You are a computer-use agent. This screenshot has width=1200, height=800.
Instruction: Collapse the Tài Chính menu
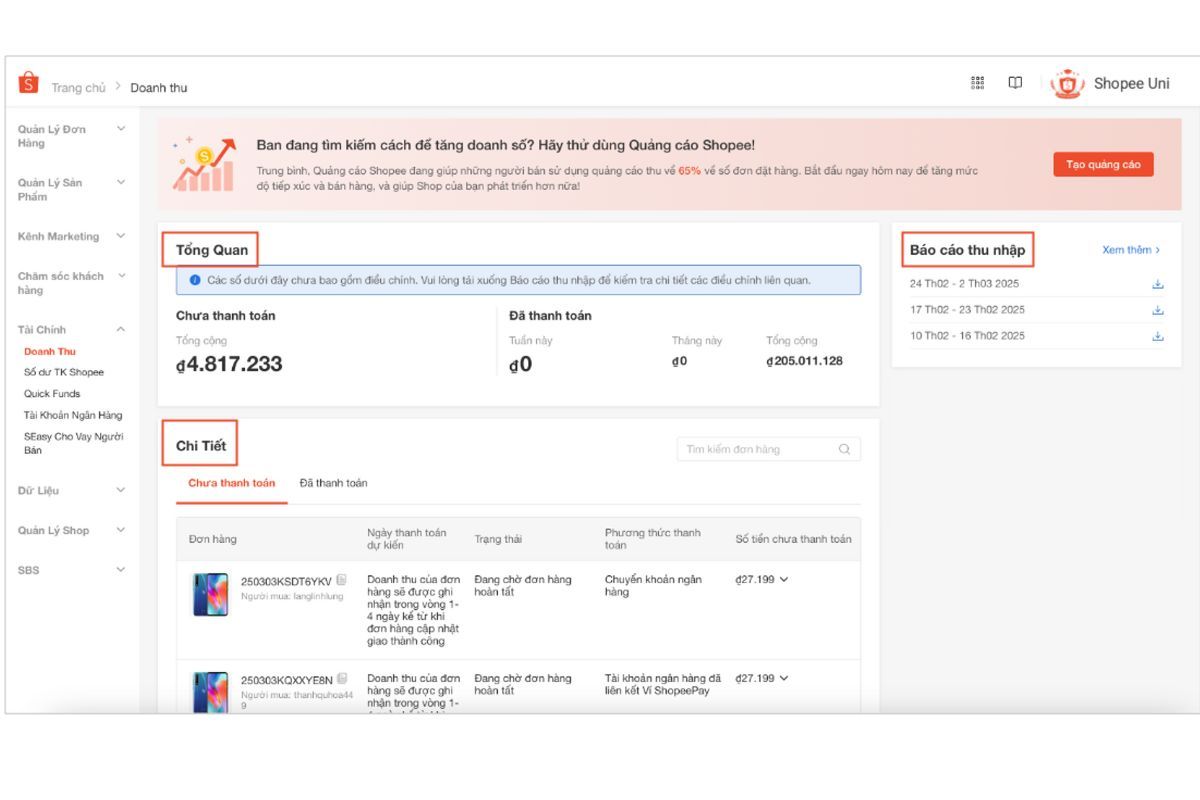tap(121, 329)
